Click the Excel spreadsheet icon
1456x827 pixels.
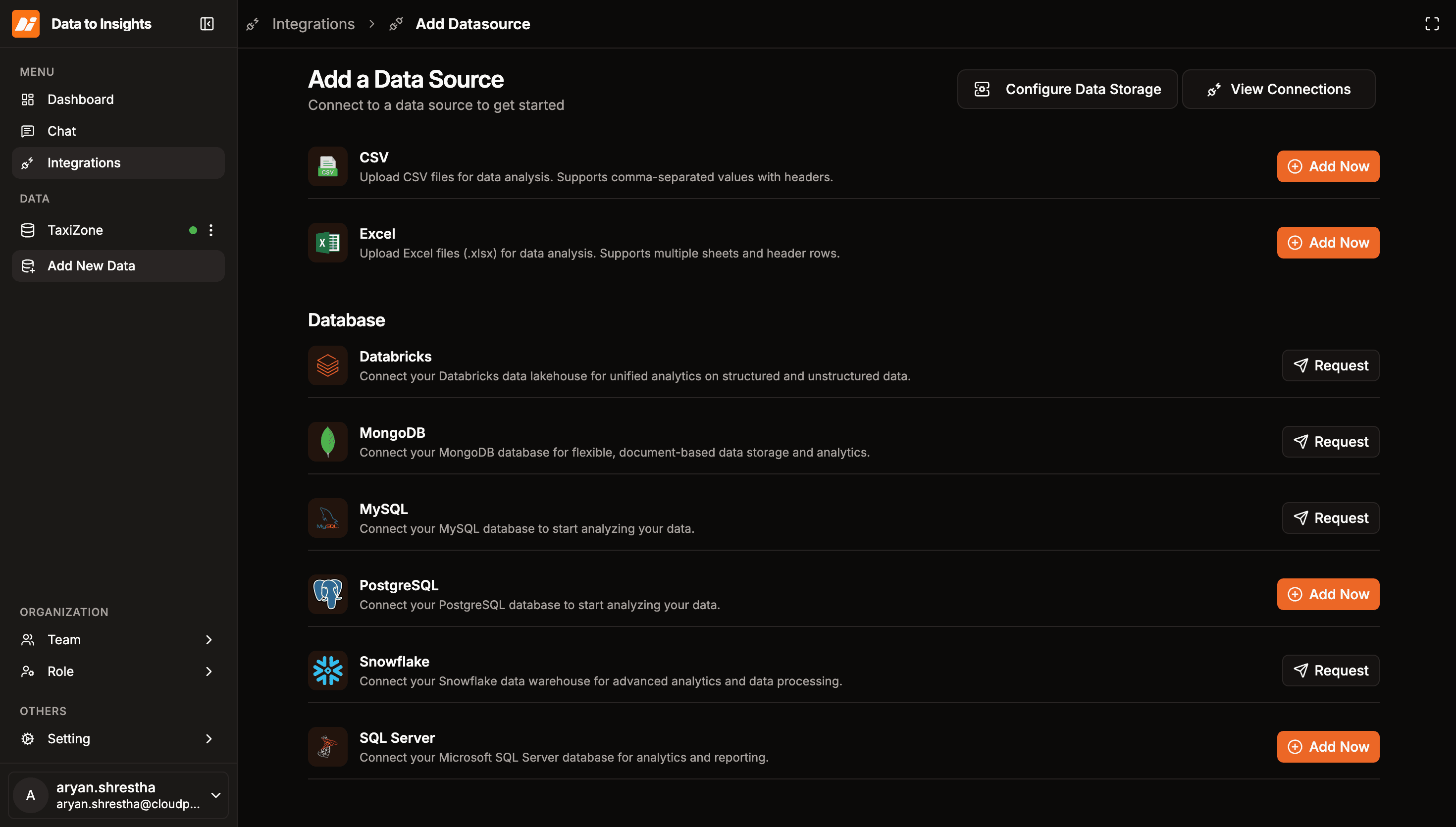(x=328, y=243)
